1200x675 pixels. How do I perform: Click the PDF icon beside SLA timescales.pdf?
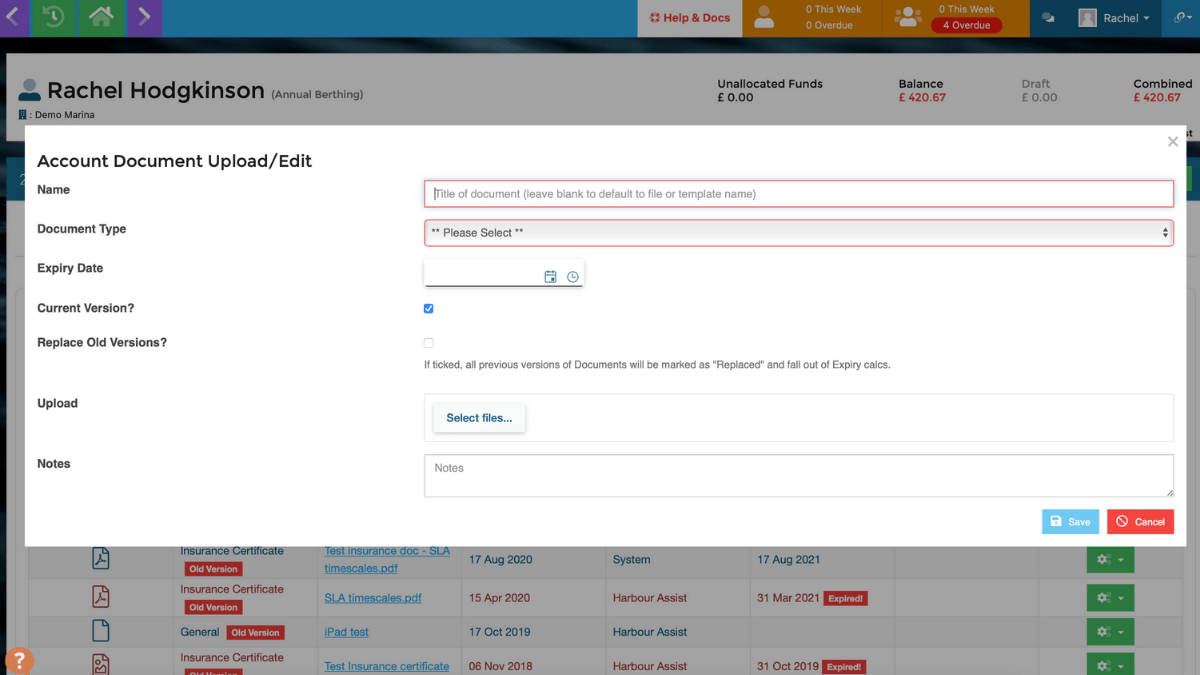(100, 596)
